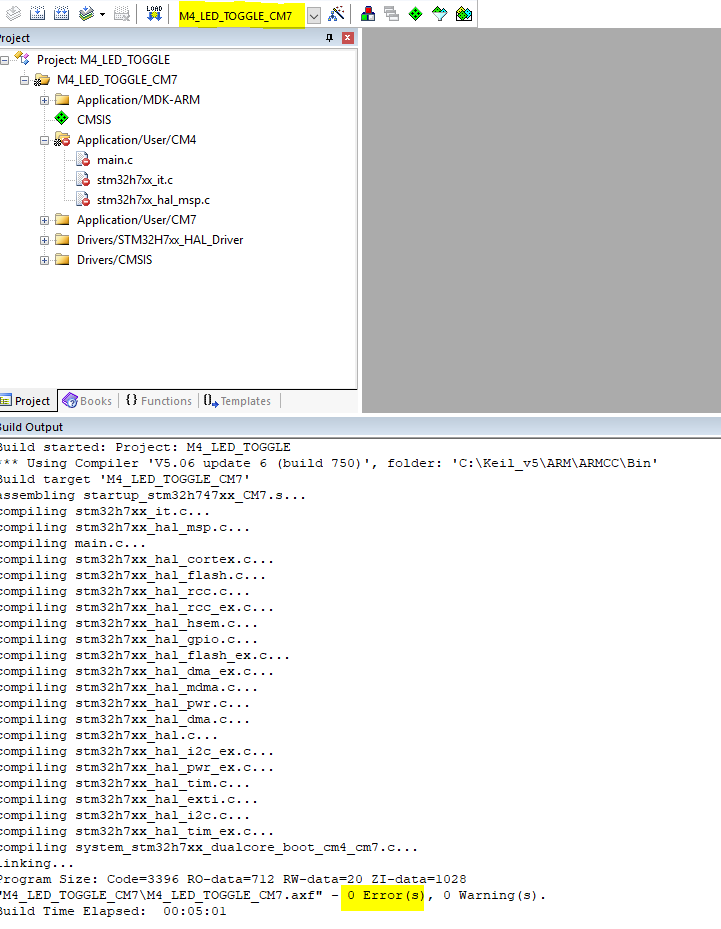This screenshot has height=929, width=721.
Task: Switch to the Templates tab
Action: click(x=237, y=401)
